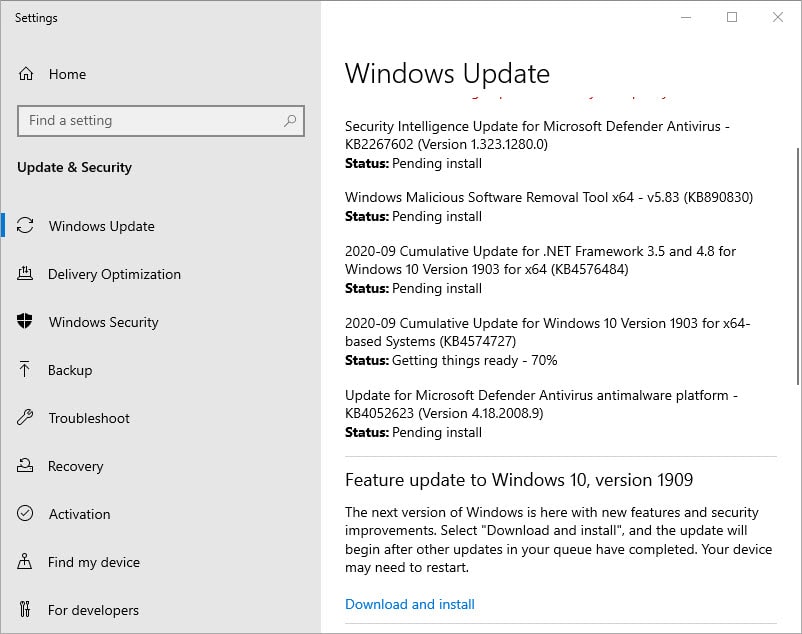Close the Settings window
Screen dimensions: 802x634
coord(777,17)
